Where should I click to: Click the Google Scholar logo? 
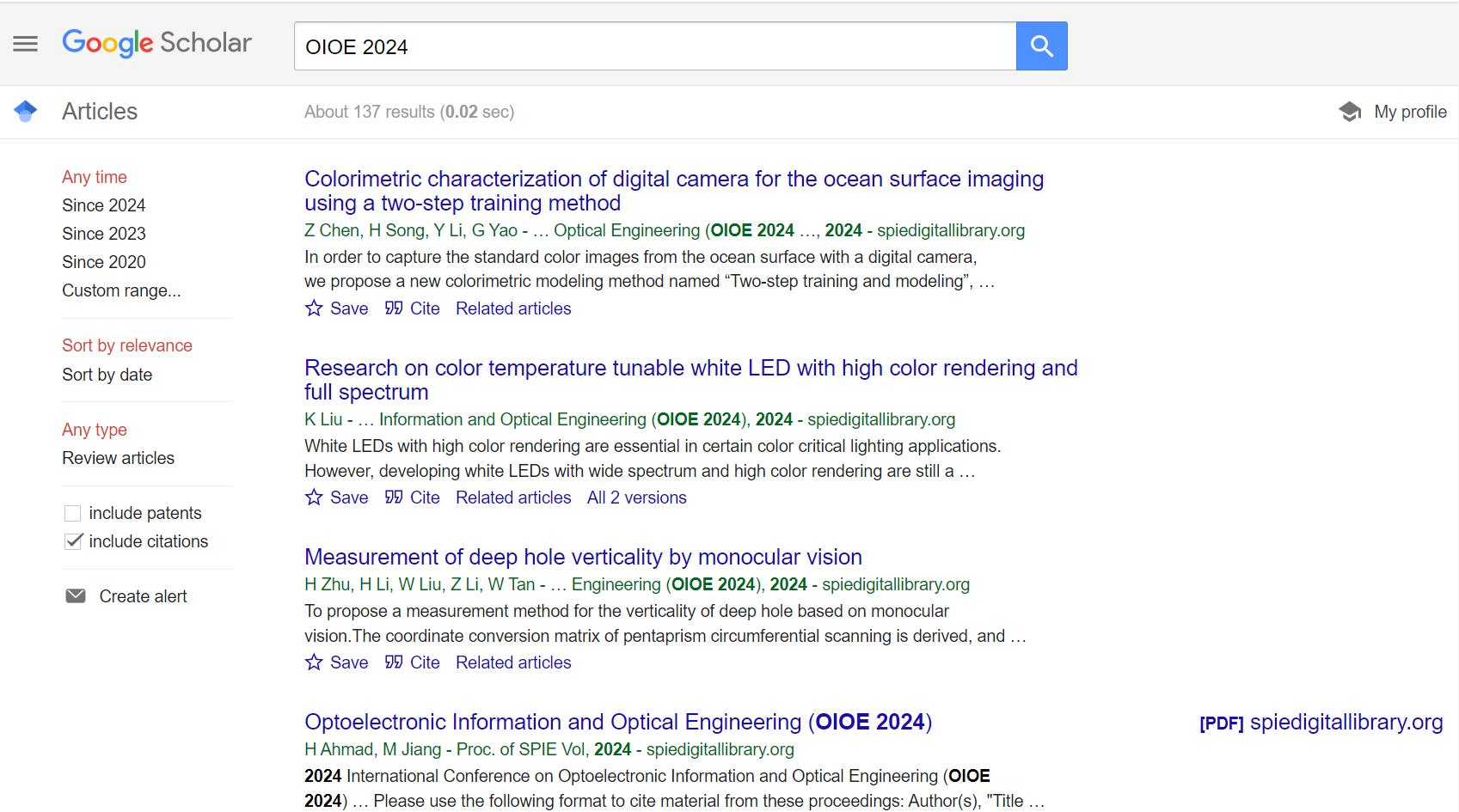pyautogui.click(x=156, y=43)
